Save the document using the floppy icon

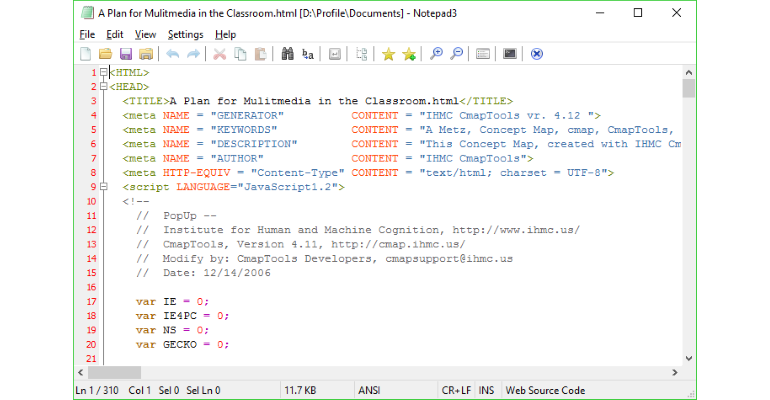click(x=126, y=54)
